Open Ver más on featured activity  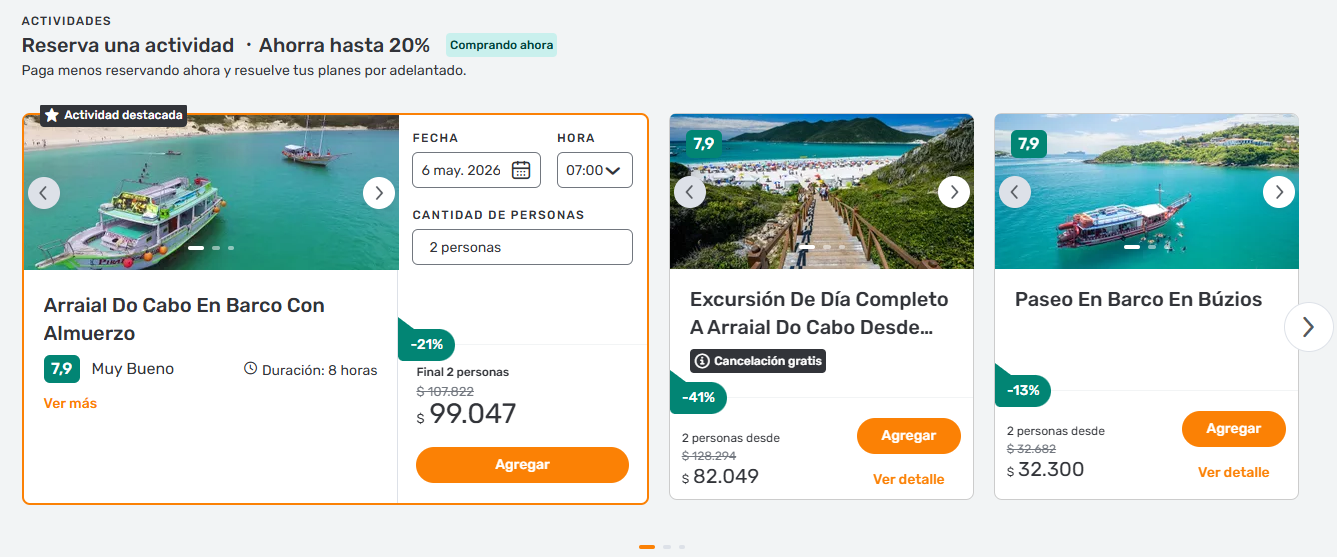(x=70, y=403)
